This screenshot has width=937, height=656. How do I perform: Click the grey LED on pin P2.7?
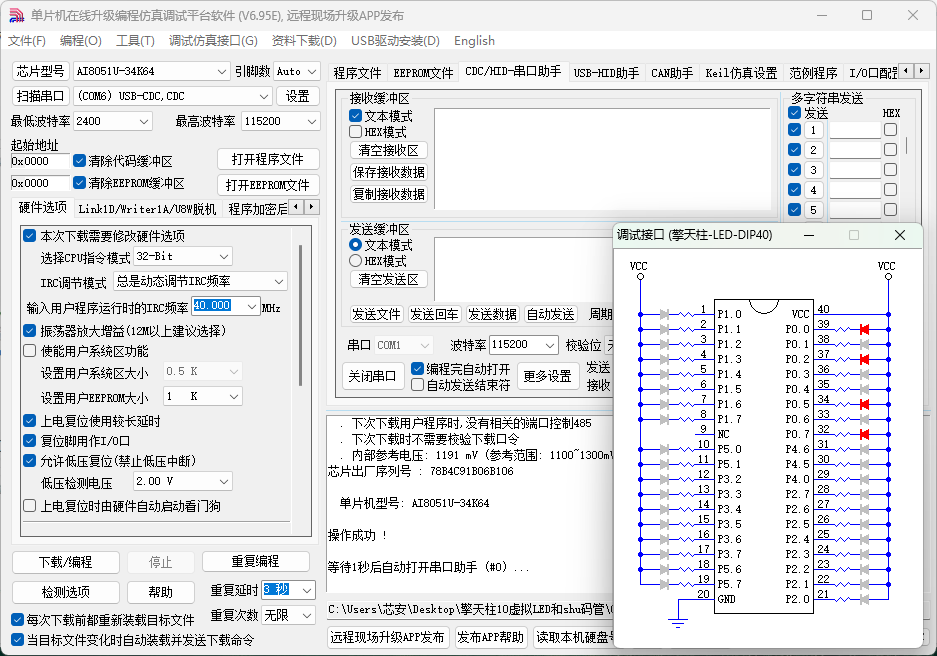coord(864,494)
